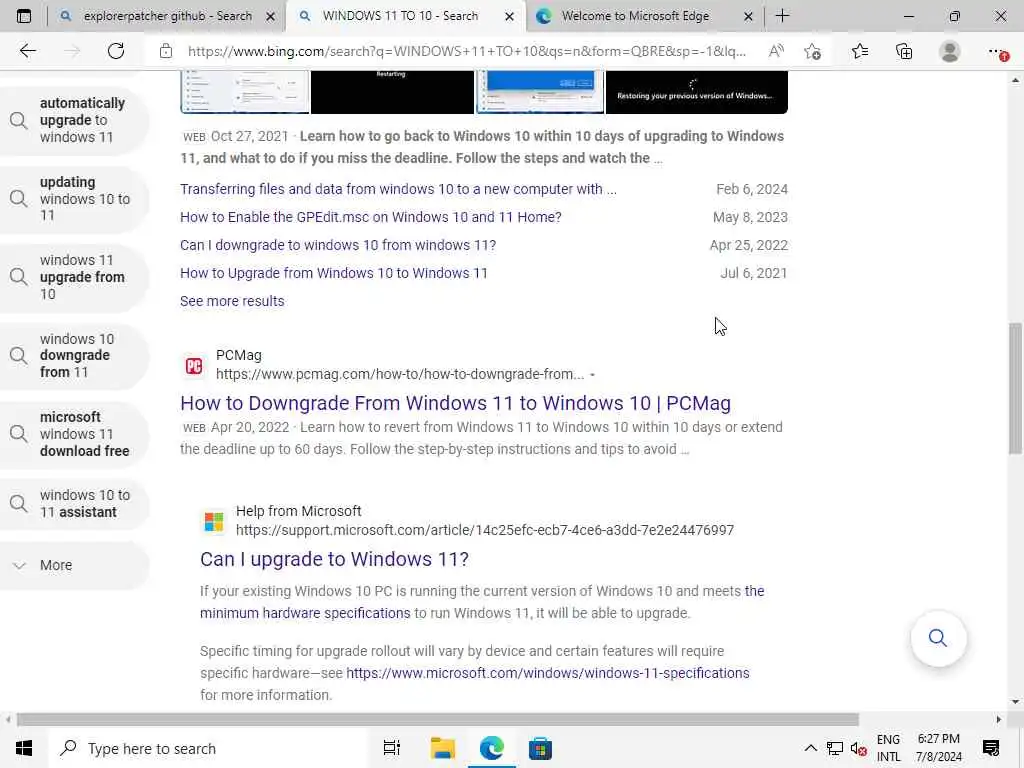Search windows 10 downgrade from 11
Viewport: 1024px width, 768px height.
(x=74, y=355)
